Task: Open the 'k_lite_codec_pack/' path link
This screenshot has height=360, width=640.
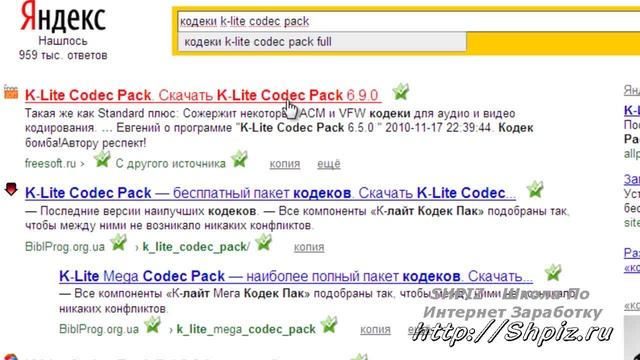Action: click(x=196, y=247)
